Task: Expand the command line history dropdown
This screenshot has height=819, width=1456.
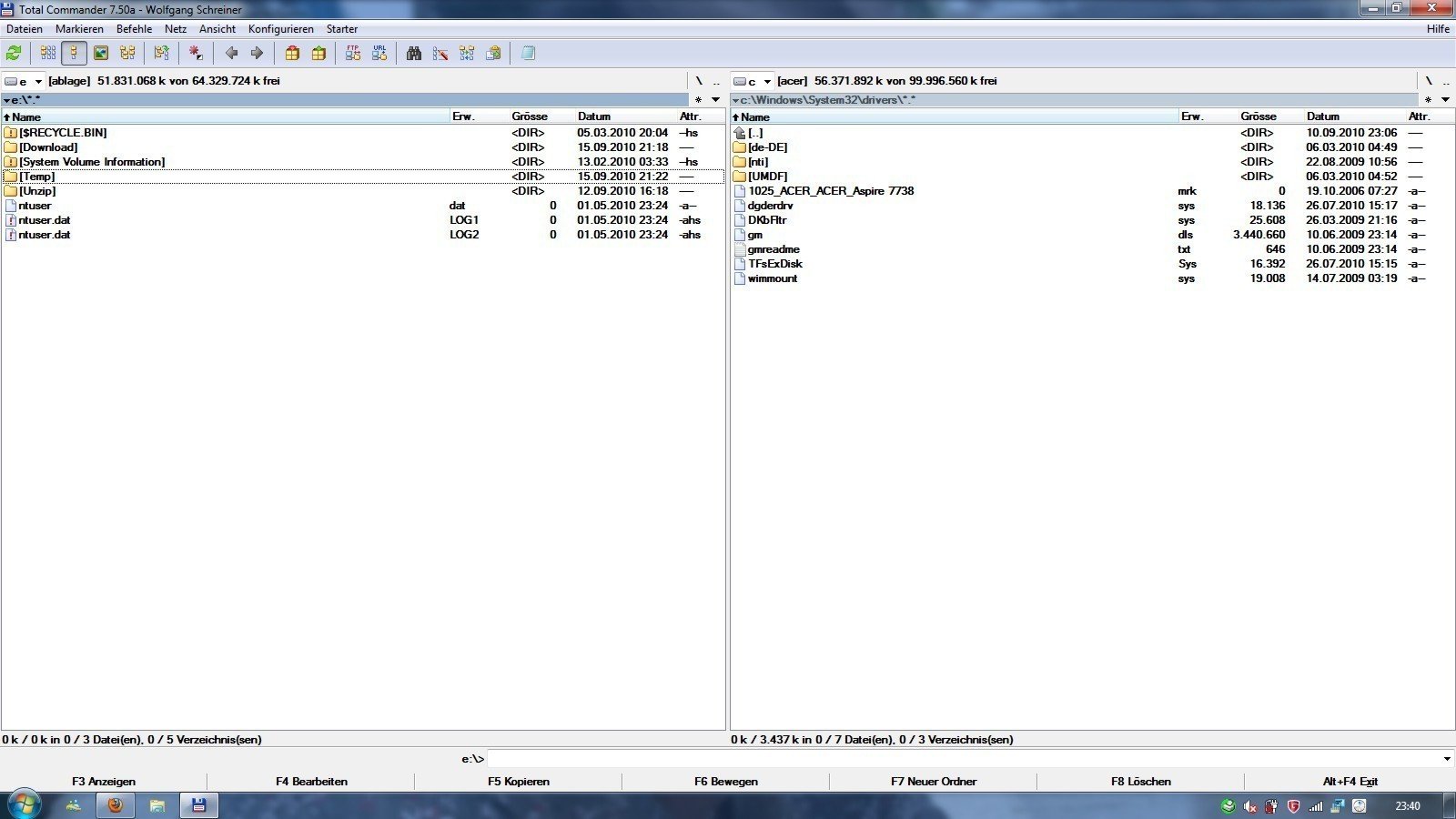Action: point(1447,759)
